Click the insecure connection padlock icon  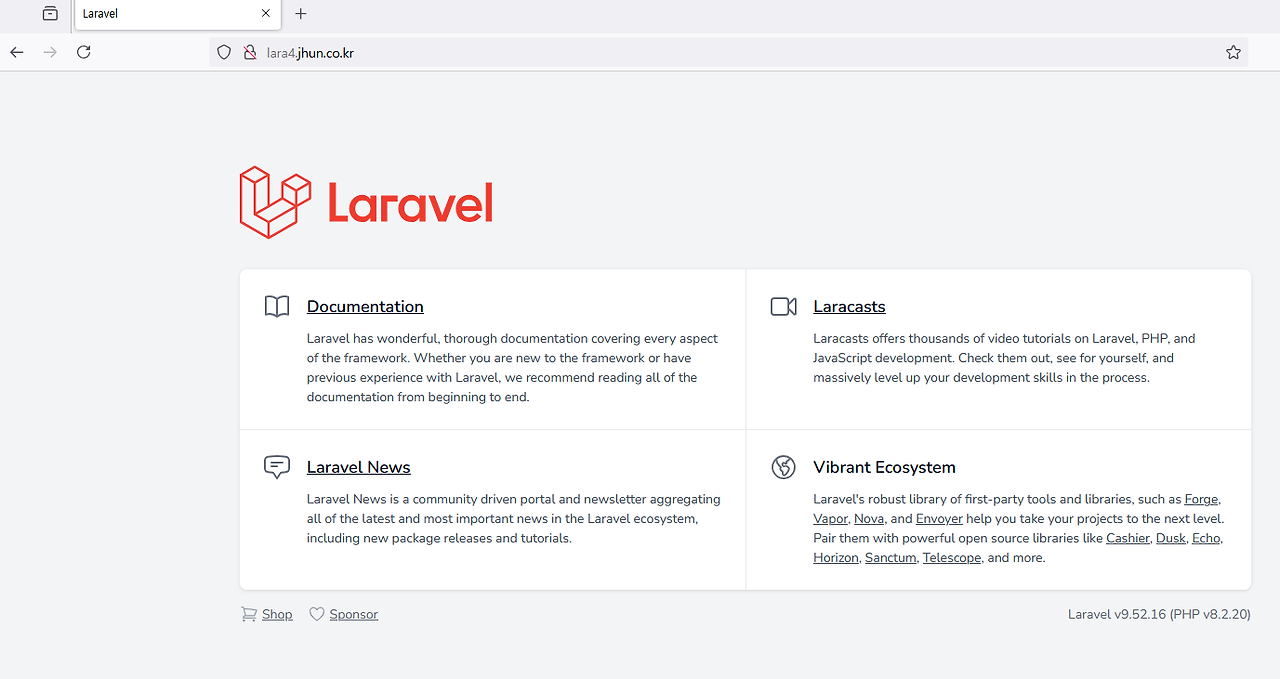(x=250, y=52)
